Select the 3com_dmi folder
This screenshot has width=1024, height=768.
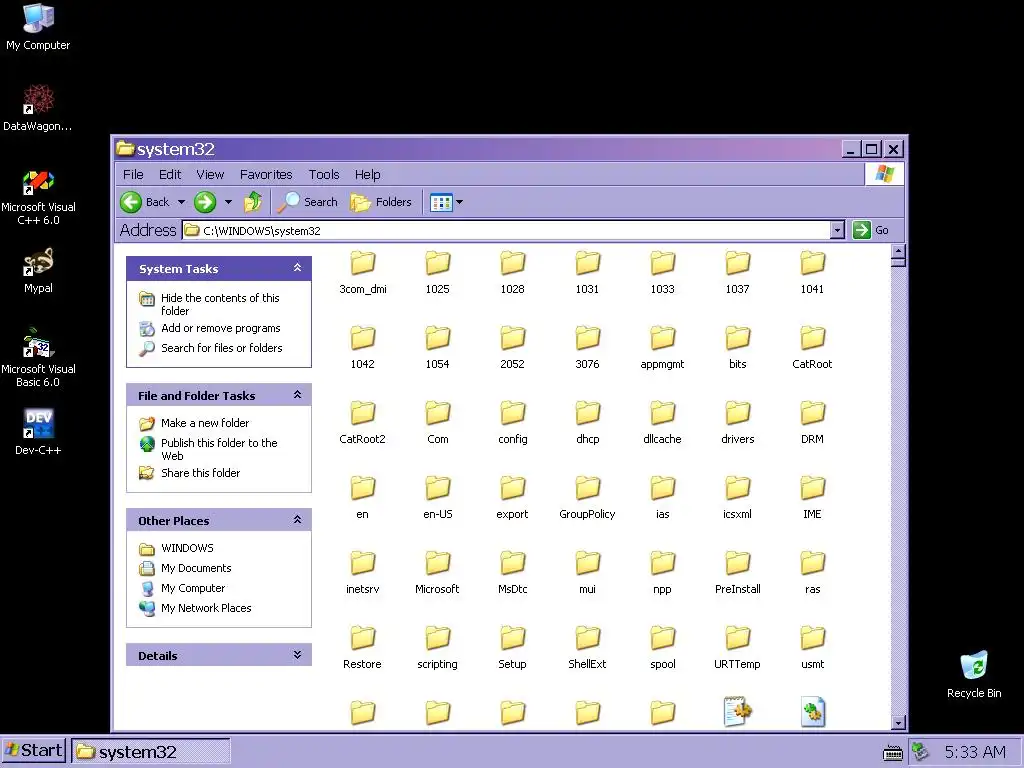tap(362, 272)
